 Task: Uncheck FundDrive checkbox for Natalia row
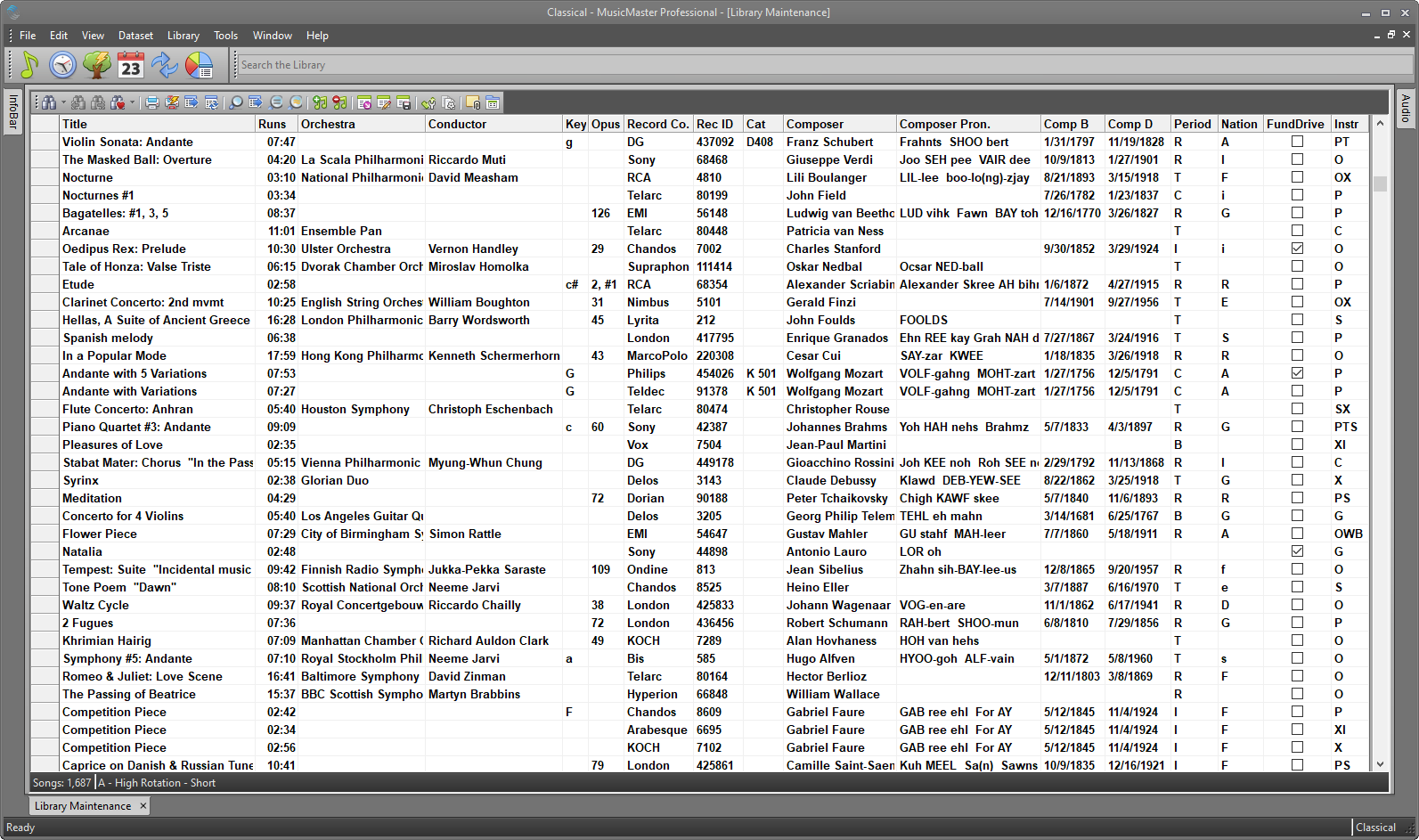tap(1297, 551)
